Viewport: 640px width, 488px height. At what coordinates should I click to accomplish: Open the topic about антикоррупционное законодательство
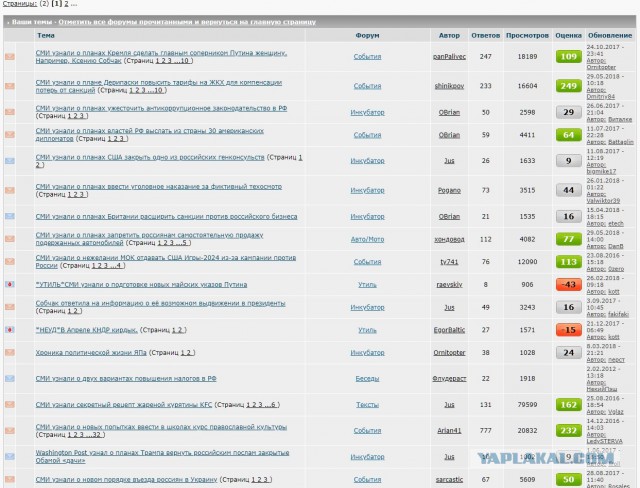tap(161, 108)
